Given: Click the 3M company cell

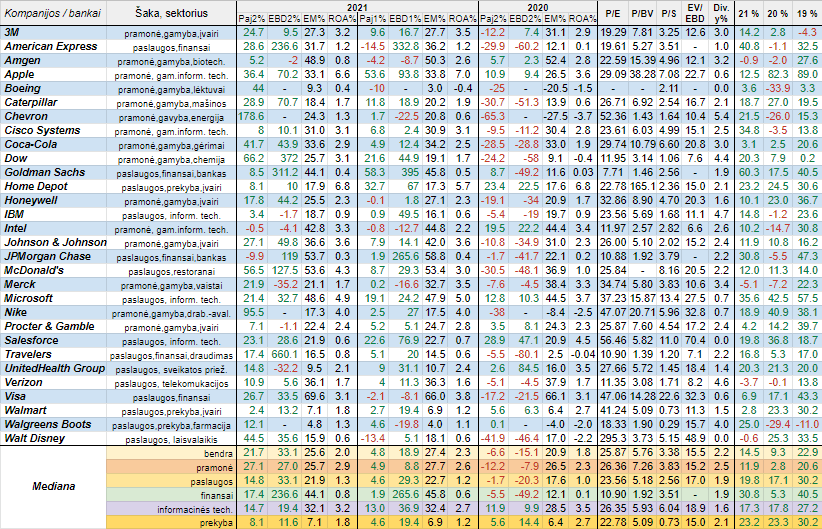Looking at the screenshot, I should [53, 33].
